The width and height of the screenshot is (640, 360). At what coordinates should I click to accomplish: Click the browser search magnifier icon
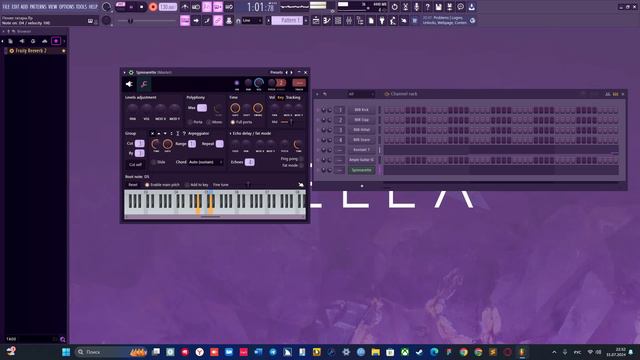click(x=62, y=339)
